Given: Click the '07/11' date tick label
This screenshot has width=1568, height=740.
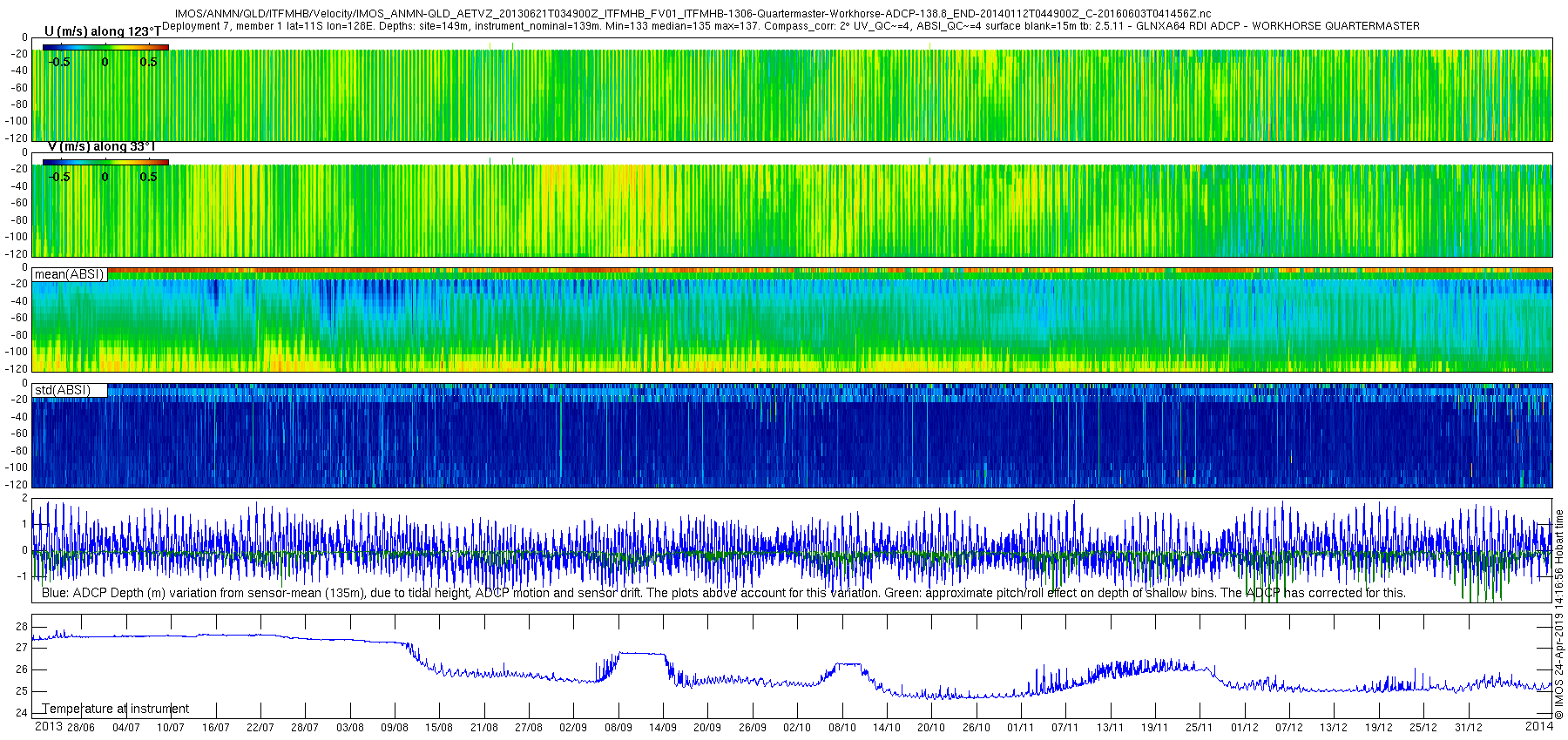Looking at the screenshot, I should click(x=1065, y=728).
